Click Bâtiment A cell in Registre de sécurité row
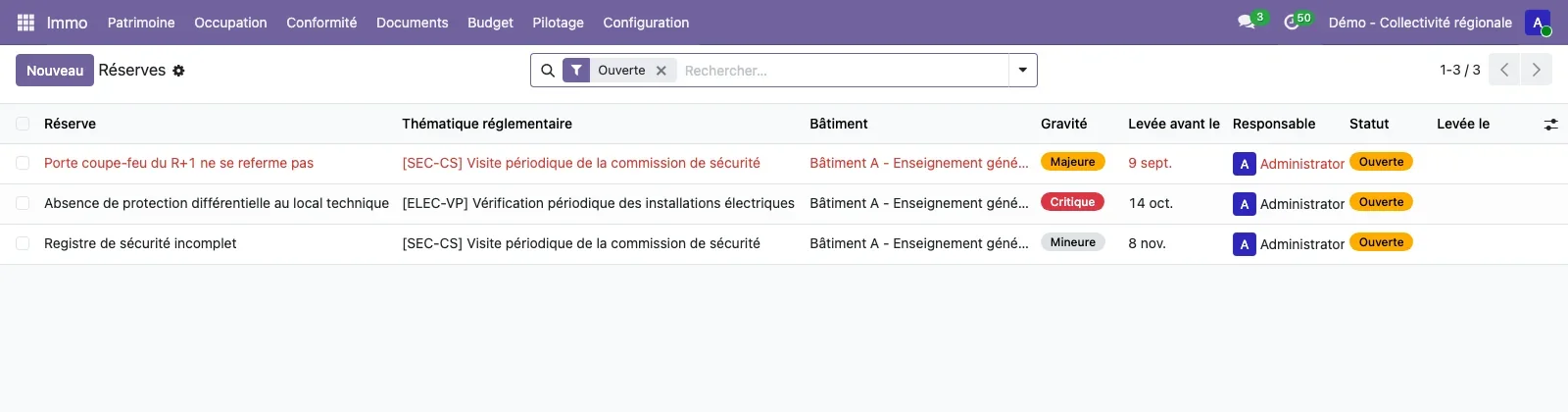 (x=919, y=243)
